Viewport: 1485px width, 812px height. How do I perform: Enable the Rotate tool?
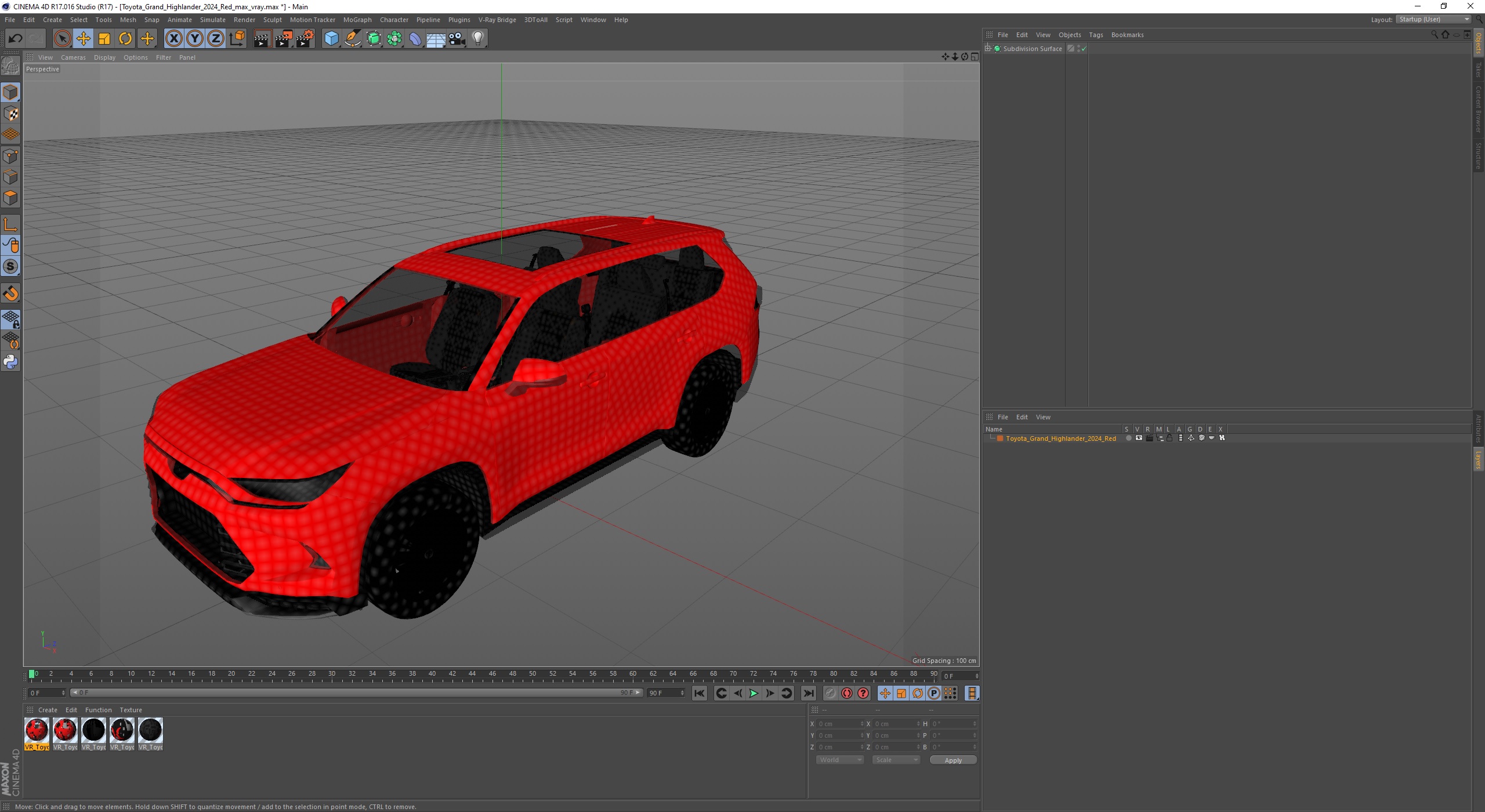click(x=125, y=38)
